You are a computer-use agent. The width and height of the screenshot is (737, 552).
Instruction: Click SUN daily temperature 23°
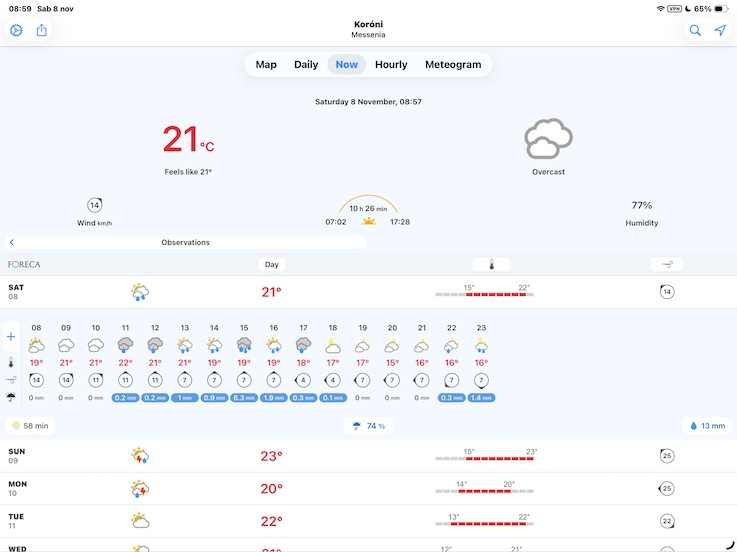[272, 456]
